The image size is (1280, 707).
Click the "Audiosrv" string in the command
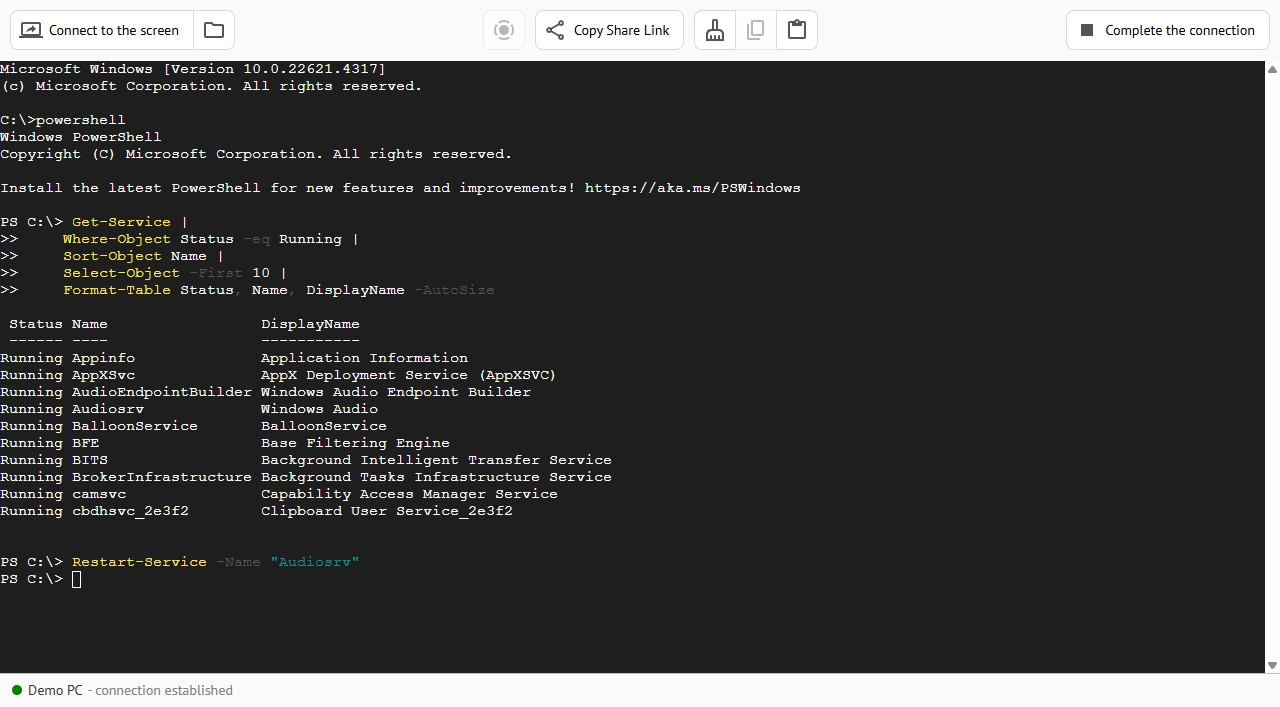tap(315, 562)
